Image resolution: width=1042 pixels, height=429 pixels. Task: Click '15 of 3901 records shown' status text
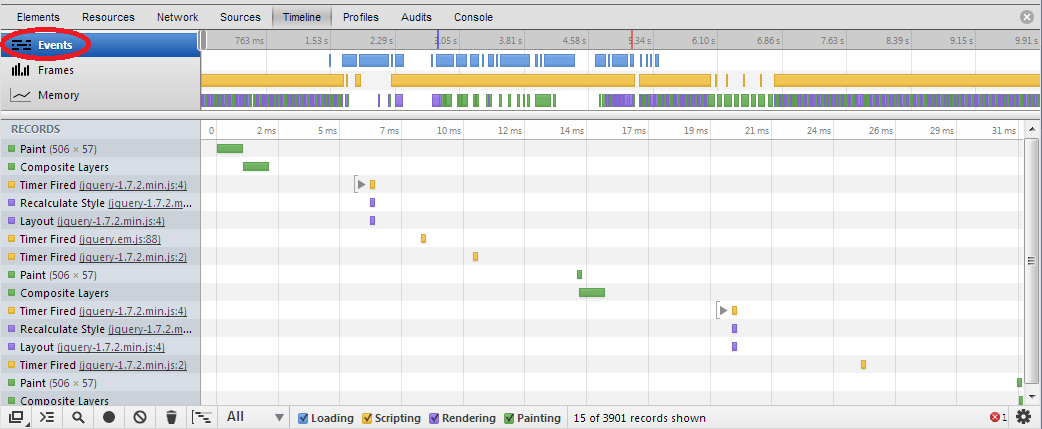(639, 418)
